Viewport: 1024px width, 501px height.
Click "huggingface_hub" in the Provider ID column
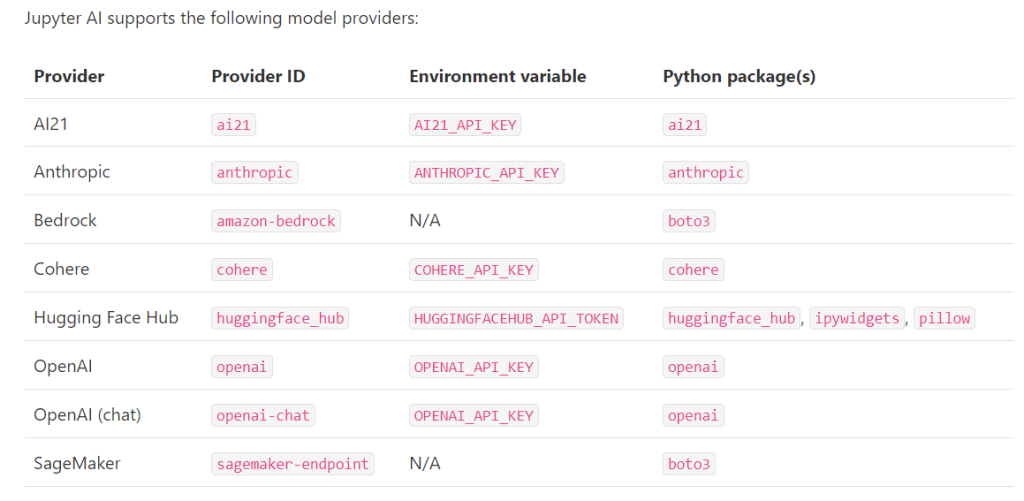(280, 319)
